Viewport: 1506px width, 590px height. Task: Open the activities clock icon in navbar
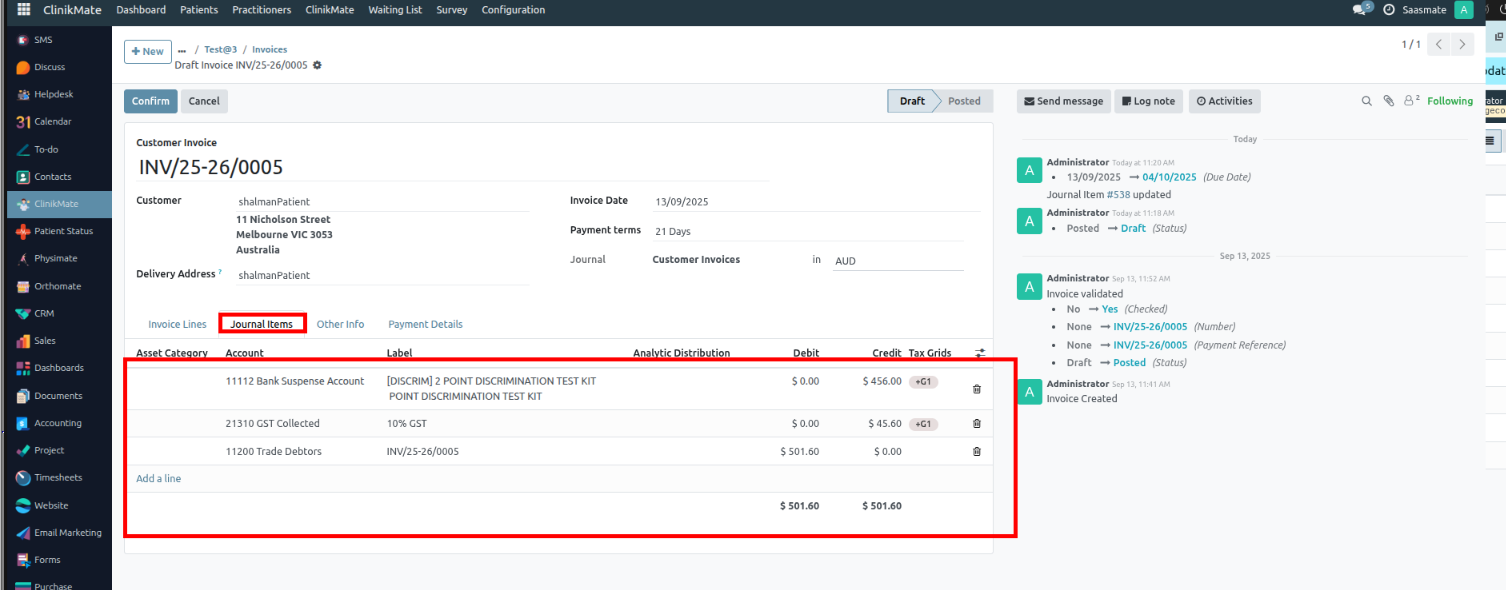click(1389, 10)
